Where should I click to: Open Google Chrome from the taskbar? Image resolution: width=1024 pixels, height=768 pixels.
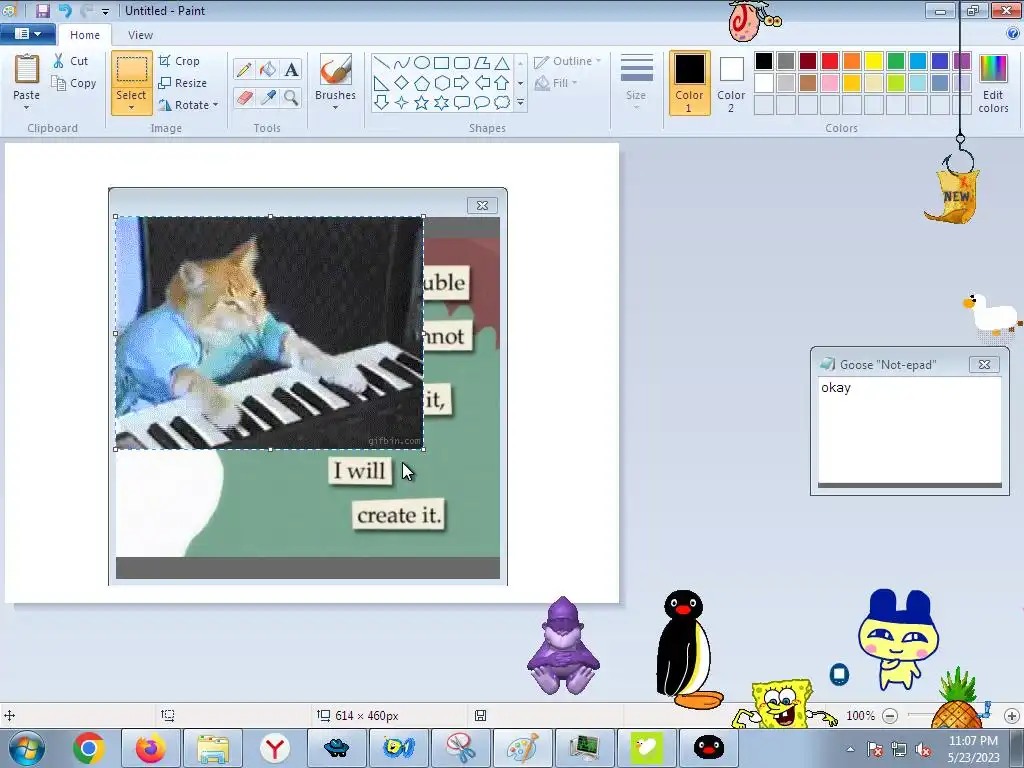point(88,748)
